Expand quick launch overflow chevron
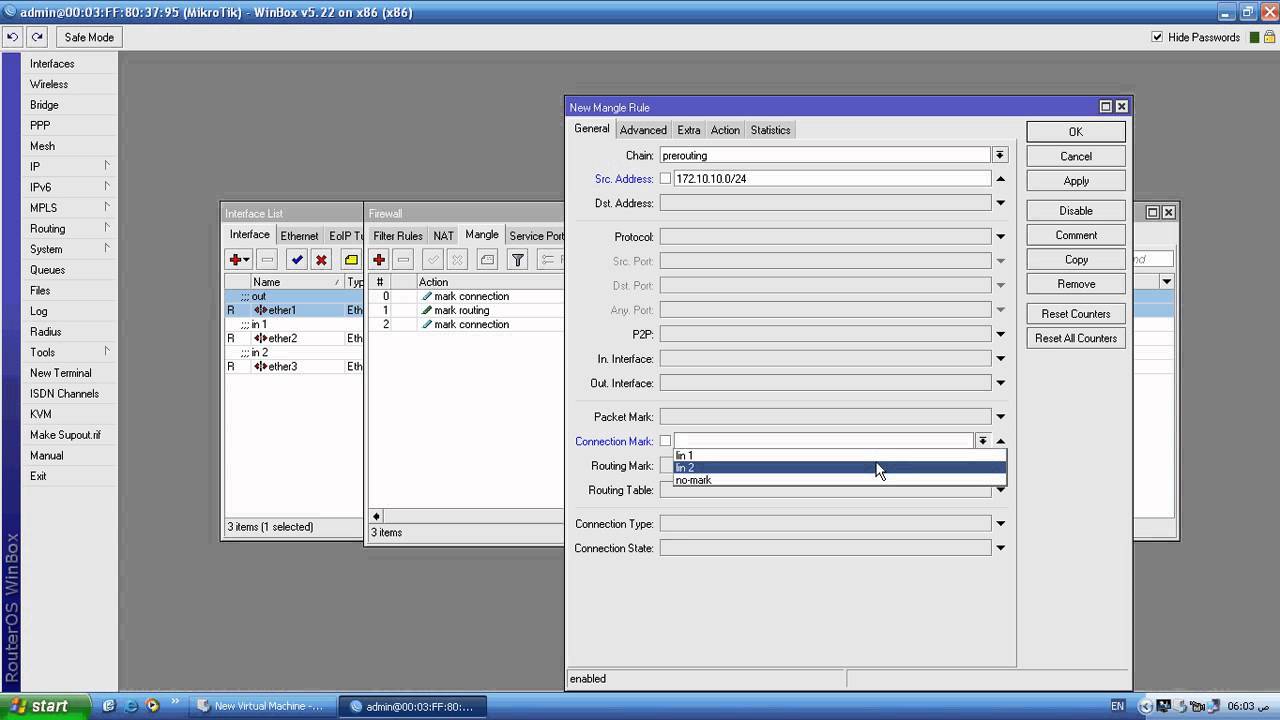This screenshot has width=1280, height=720. tap(176, 702)
